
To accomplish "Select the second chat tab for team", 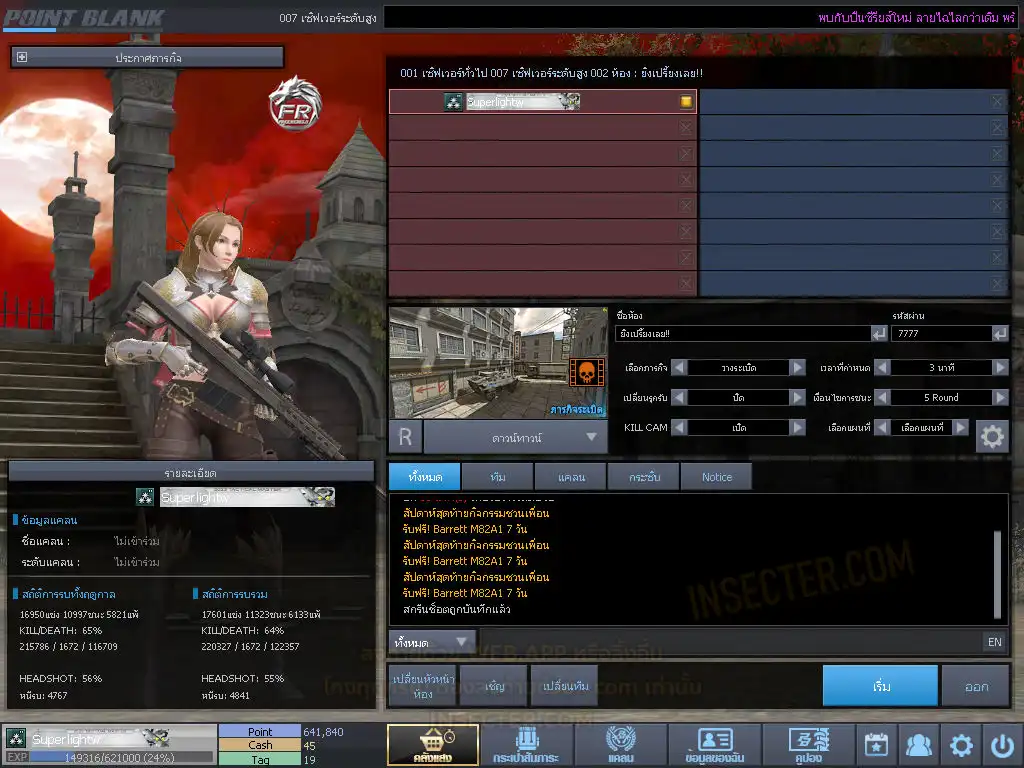I will click(497, 477).
